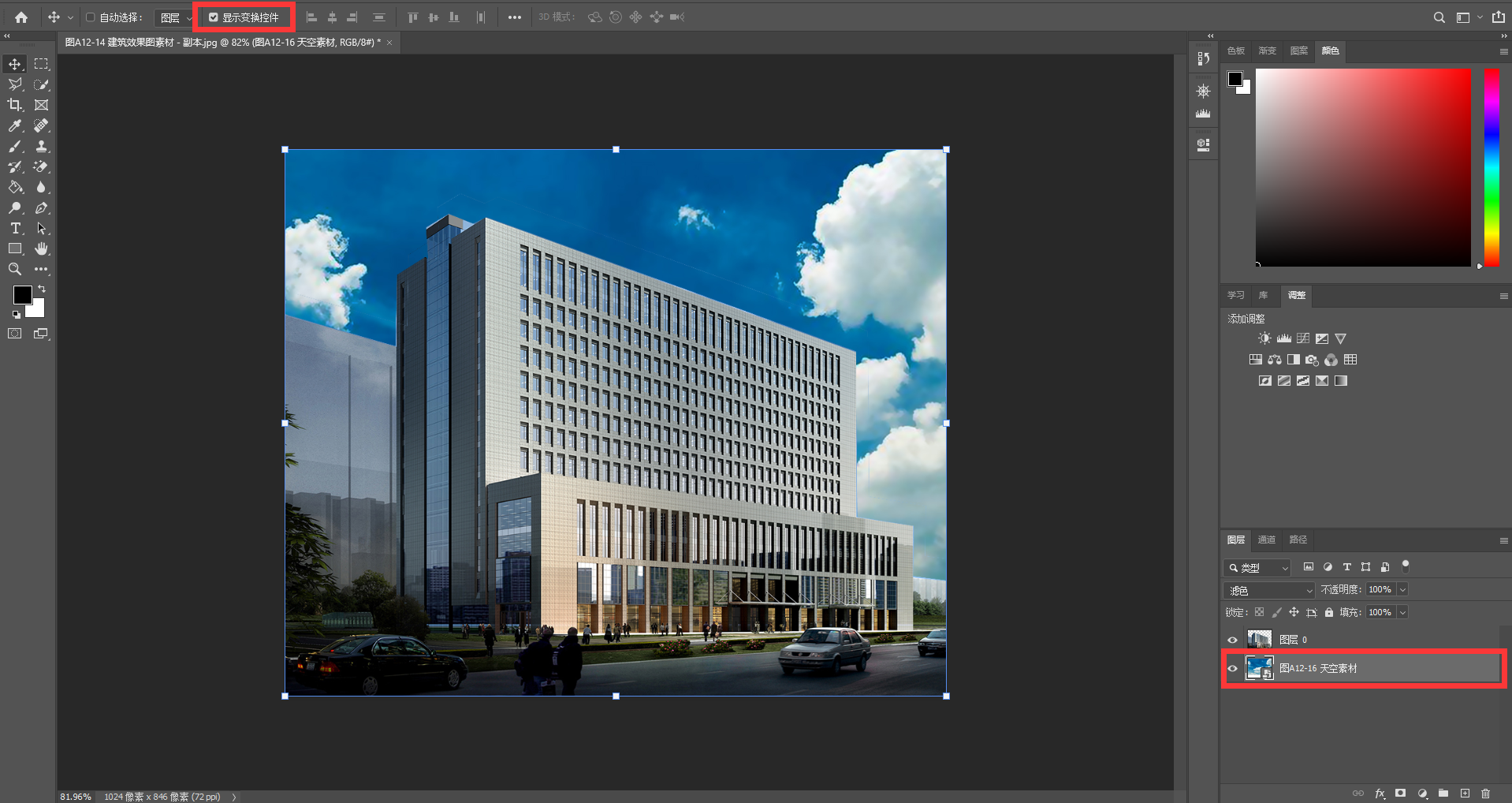Add a Curves adjustment layer
Screen dimensions: 1512x803
tap(1303, 338)
